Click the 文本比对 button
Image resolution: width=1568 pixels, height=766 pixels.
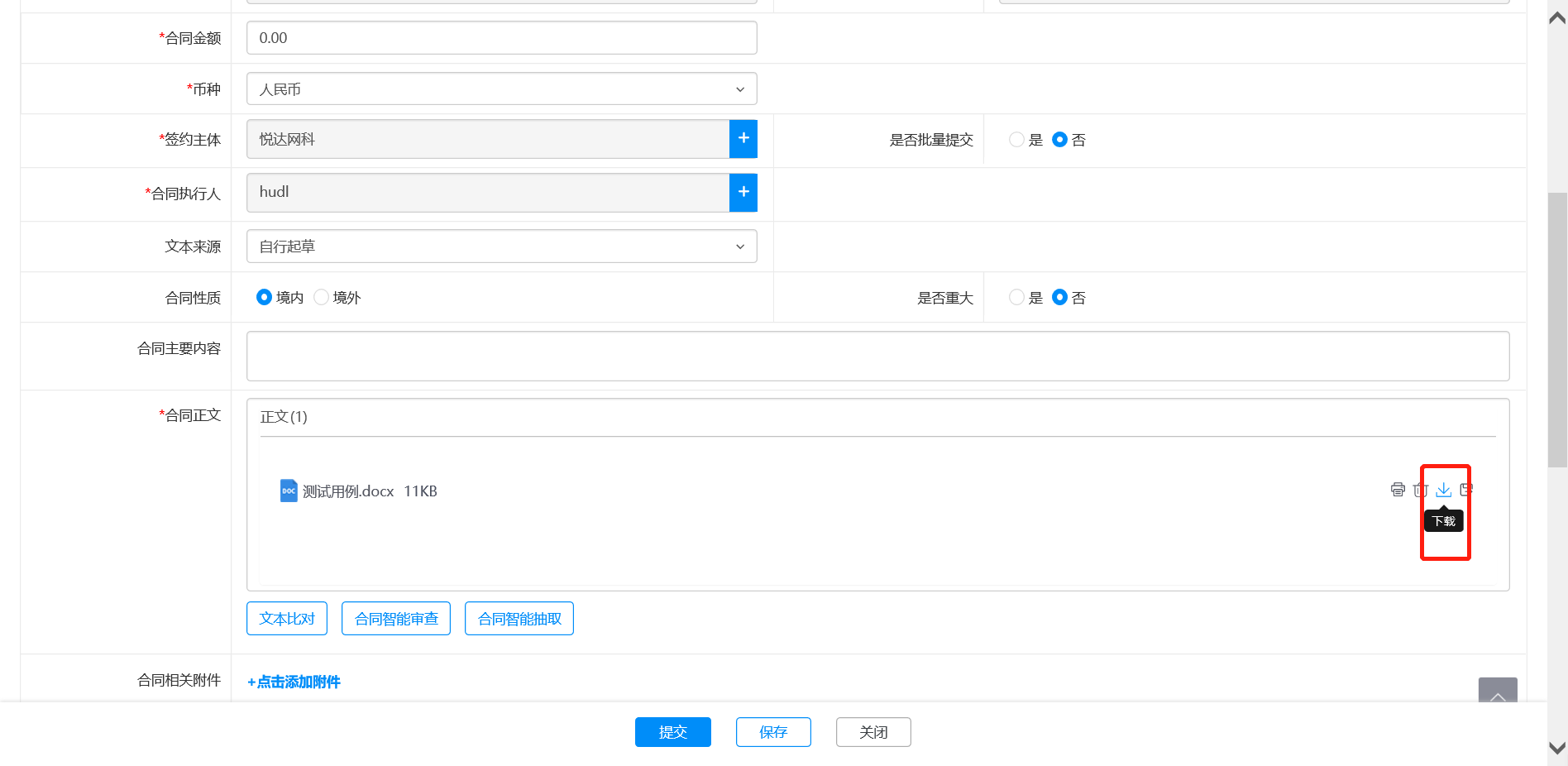pos(287,619)
